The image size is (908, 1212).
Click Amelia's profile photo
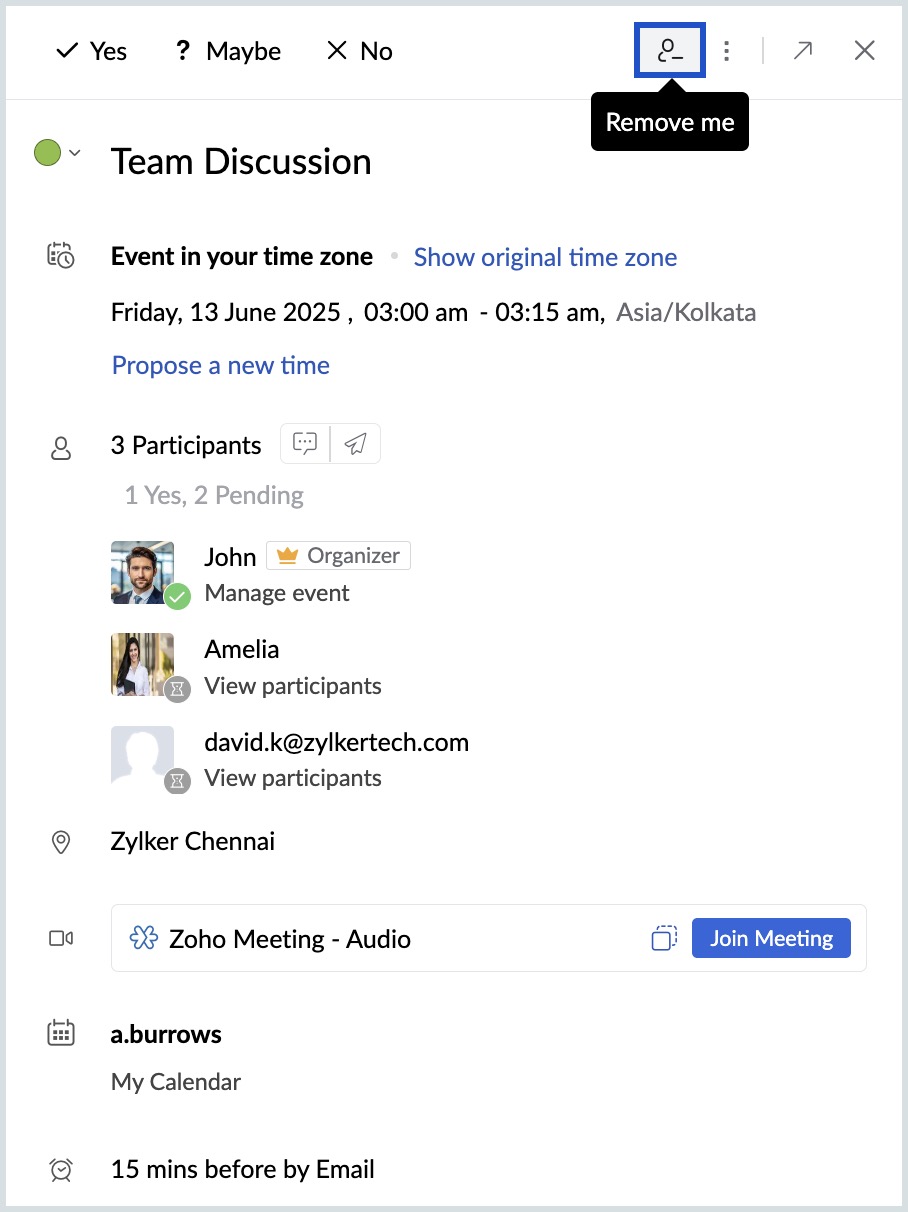tap(142, 664)
